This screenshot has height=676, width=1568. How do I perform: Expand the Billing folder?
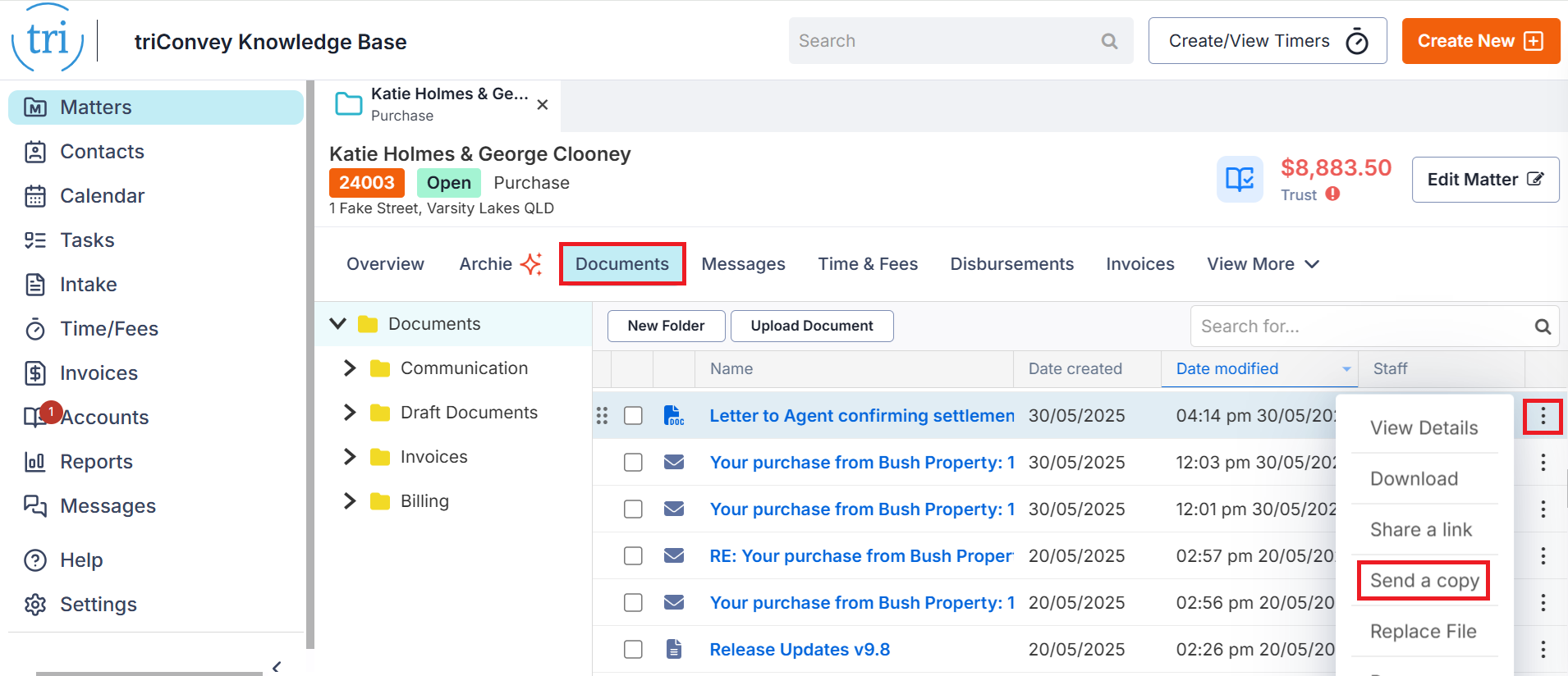click(350, 501)
